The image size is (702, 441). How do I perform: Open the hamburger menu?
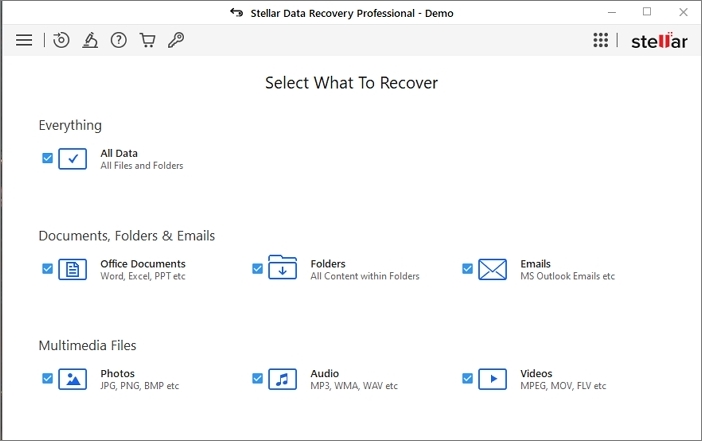point(24,40)
